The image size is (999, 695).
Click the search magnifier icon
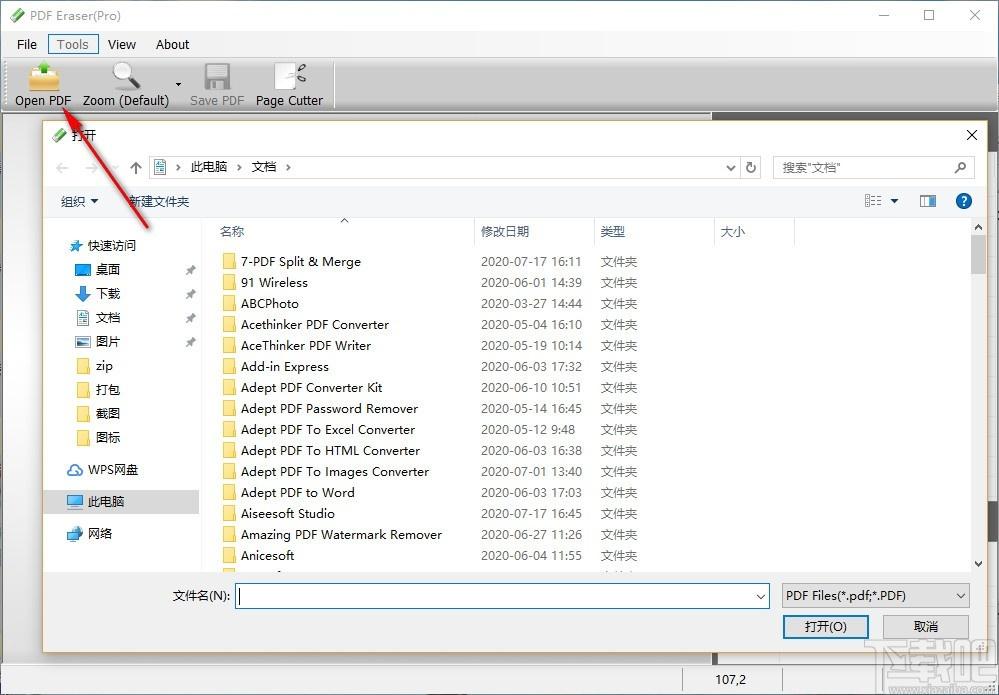pyautogui.click(x=960, y=168)
